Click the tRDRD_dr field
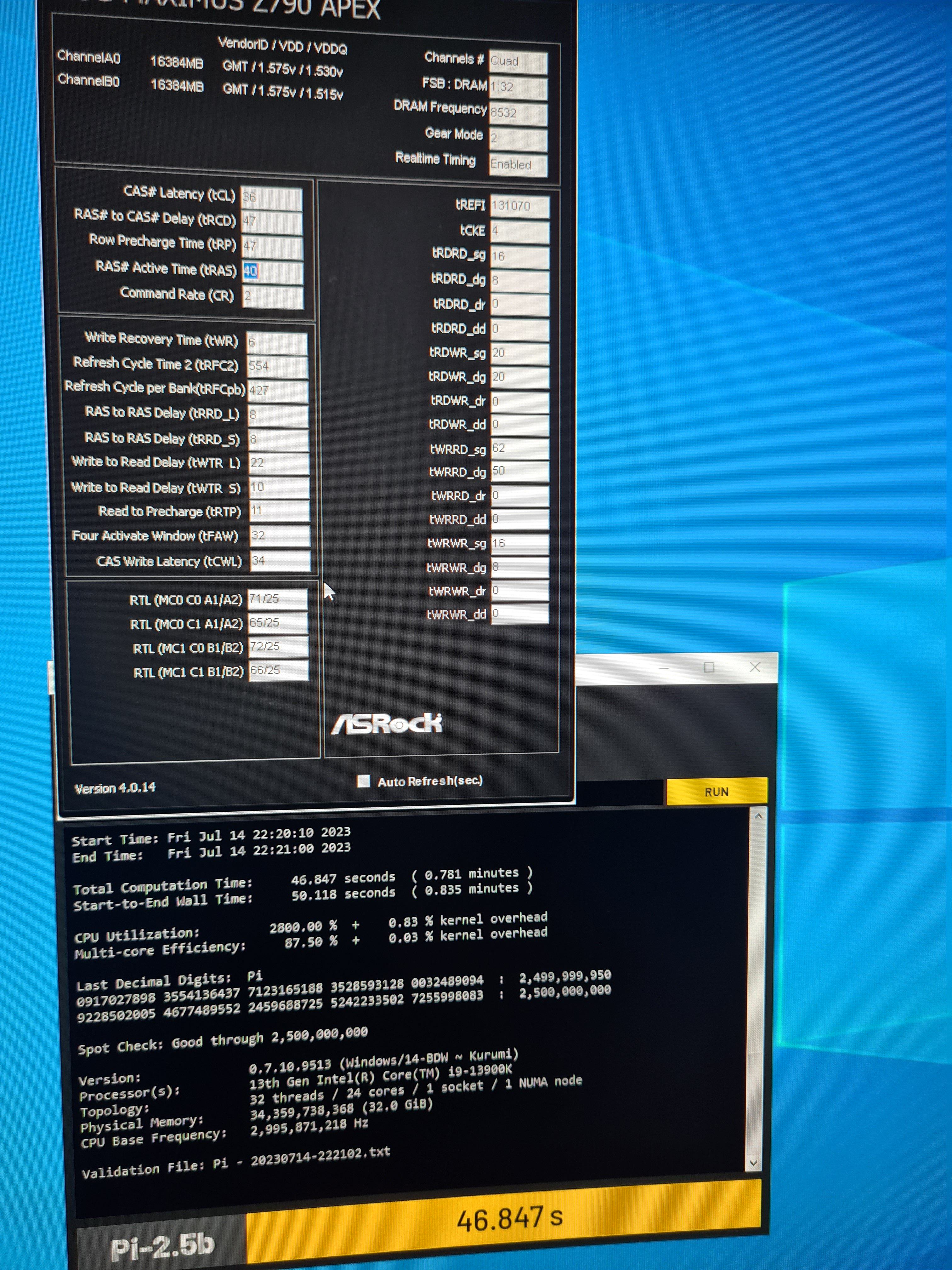952x1270 pixels. tap(519, 306)
